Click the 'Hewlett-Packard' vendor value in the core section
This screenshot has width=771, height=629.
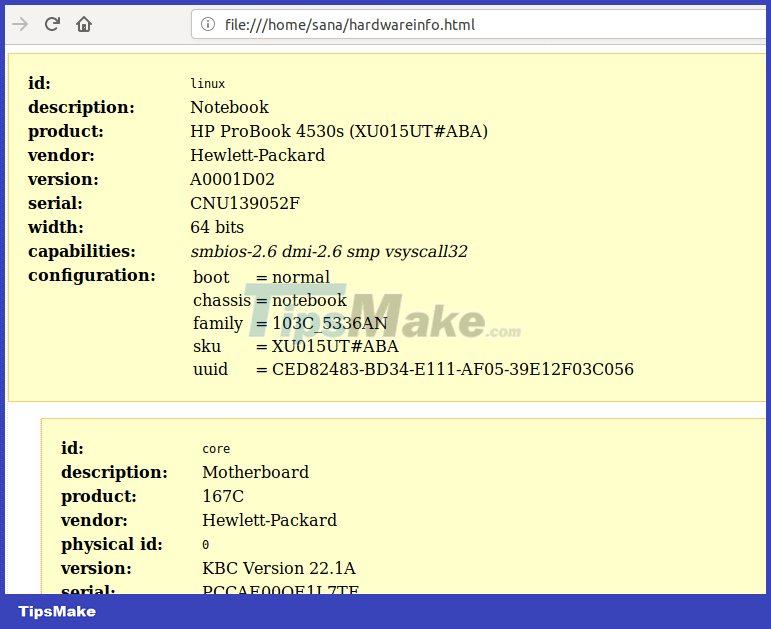tap(269, 520)
